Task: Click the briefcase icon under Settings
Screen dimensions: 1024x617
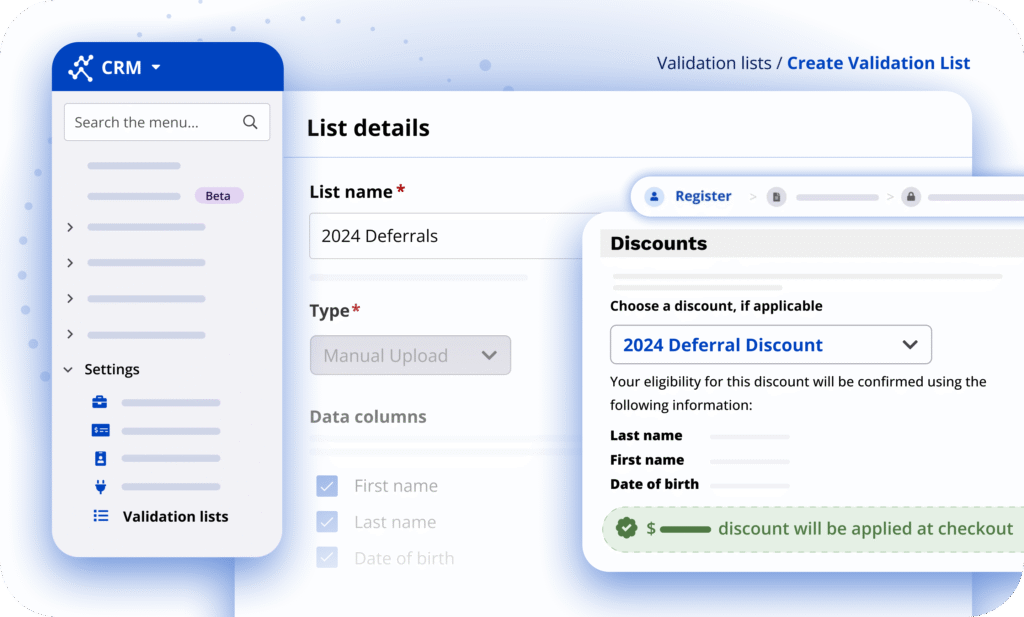Action: pos(100,402)
